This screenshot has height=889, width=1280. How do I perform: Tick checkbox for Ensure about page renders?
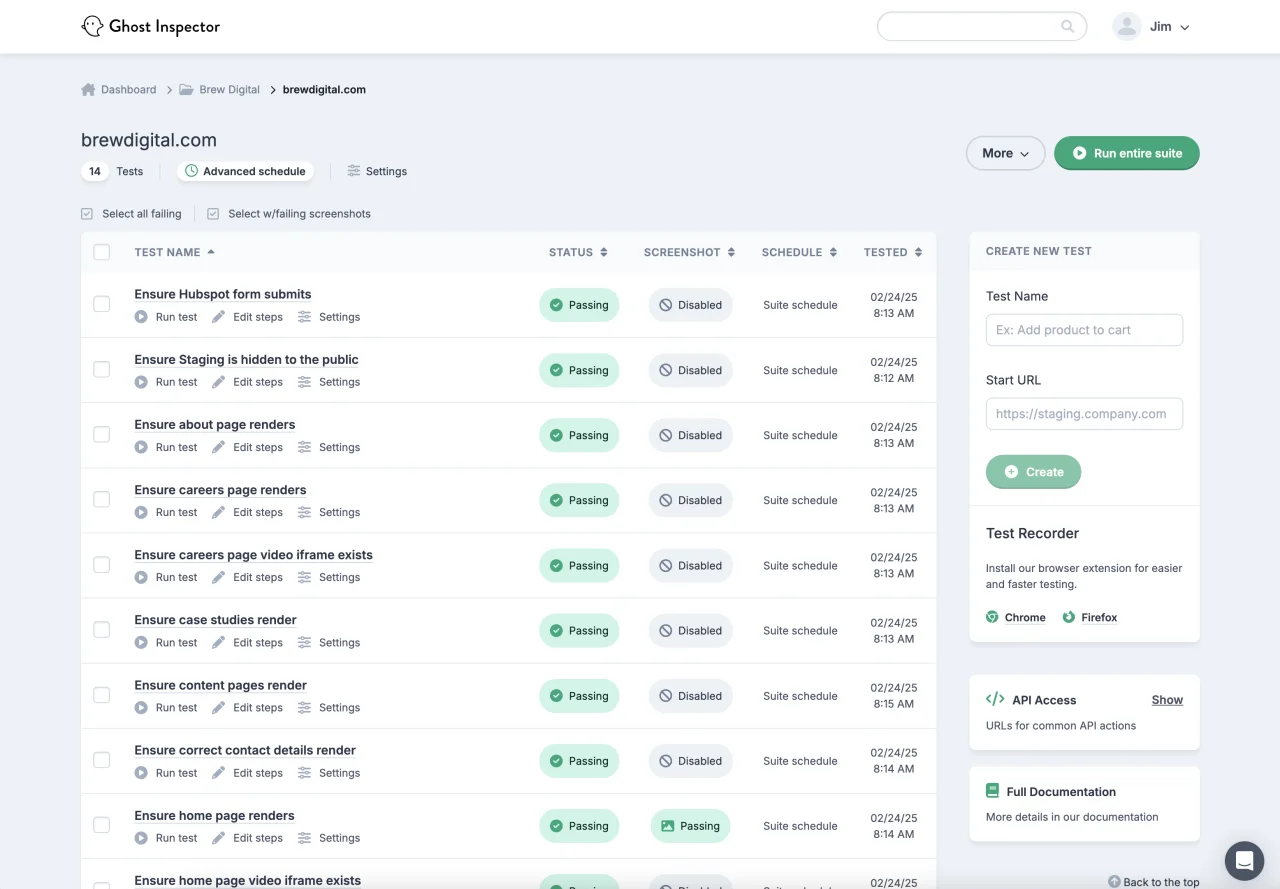click(x=101, y=434)
